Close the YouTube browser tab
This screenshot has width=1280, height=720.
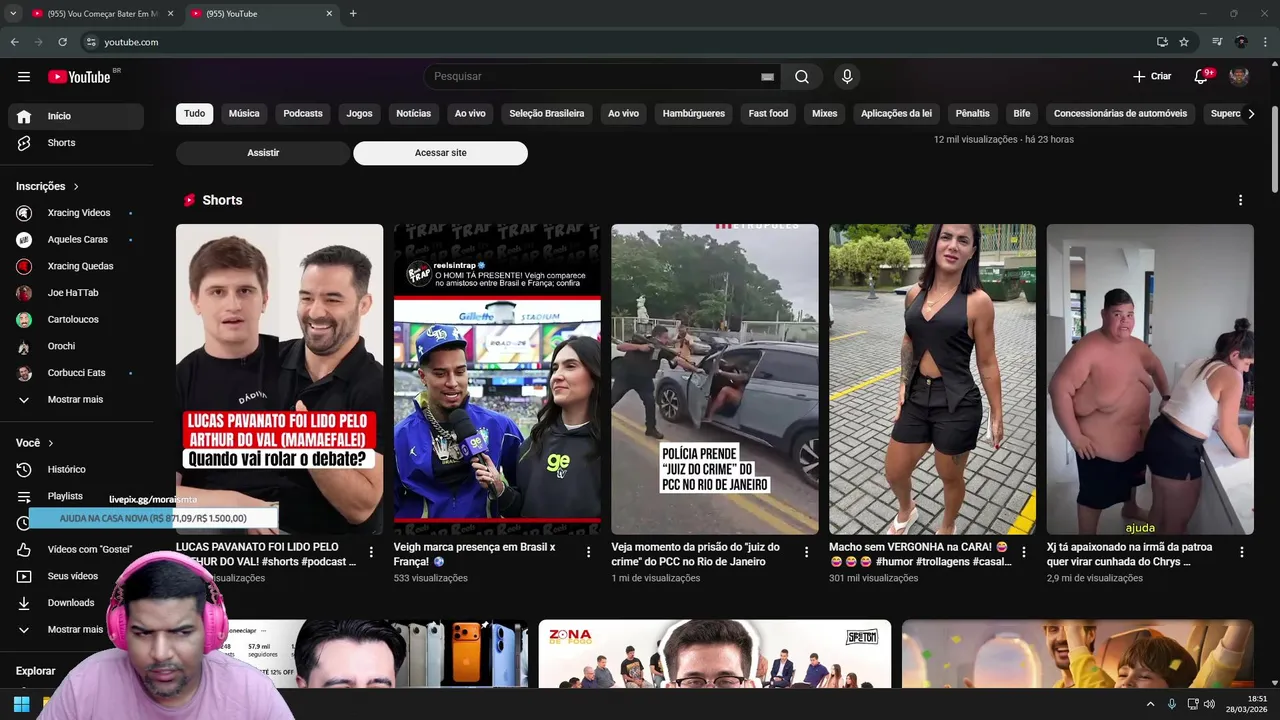point(329,14)
